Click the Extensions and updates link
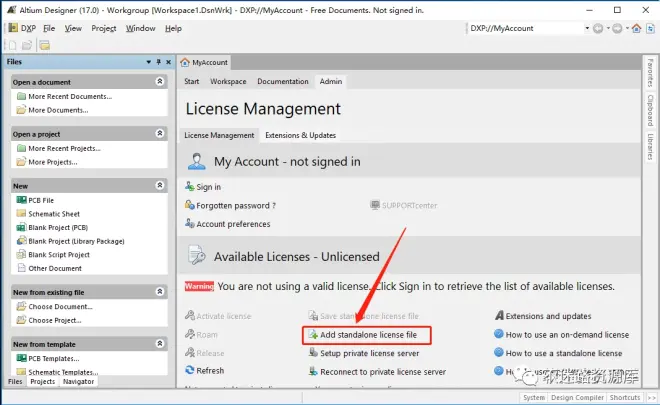660x405 pixels. pos(548,316)
